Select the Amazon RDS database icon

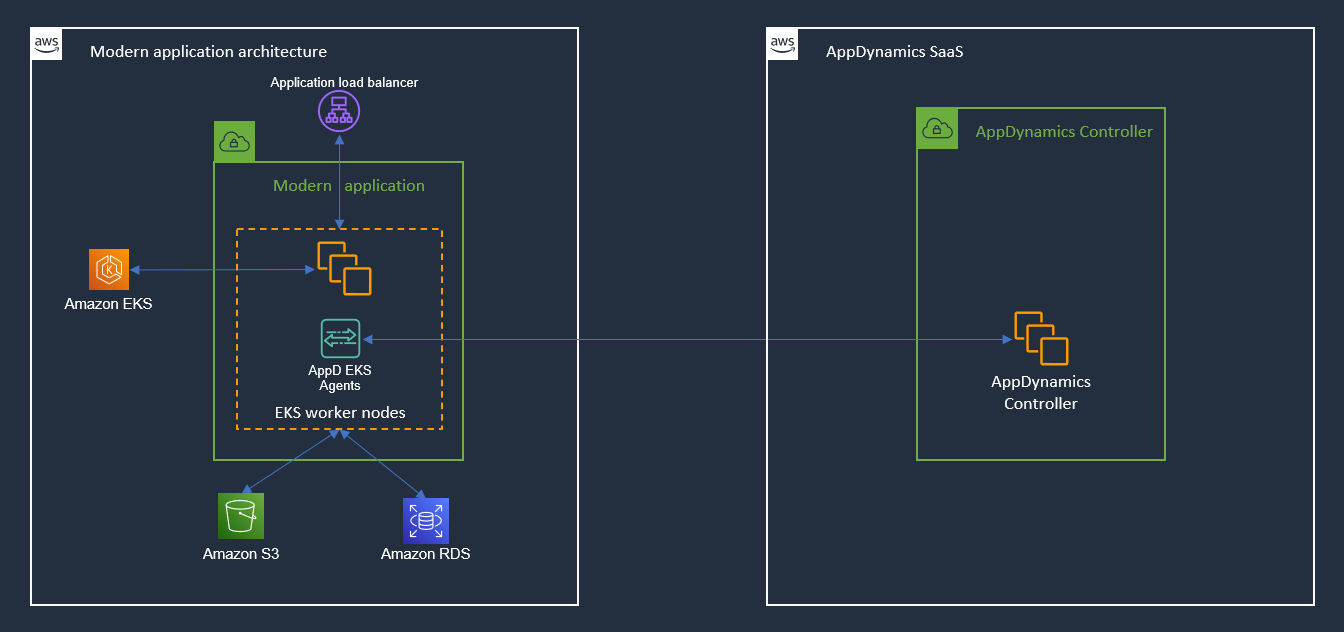click(426, 520)
